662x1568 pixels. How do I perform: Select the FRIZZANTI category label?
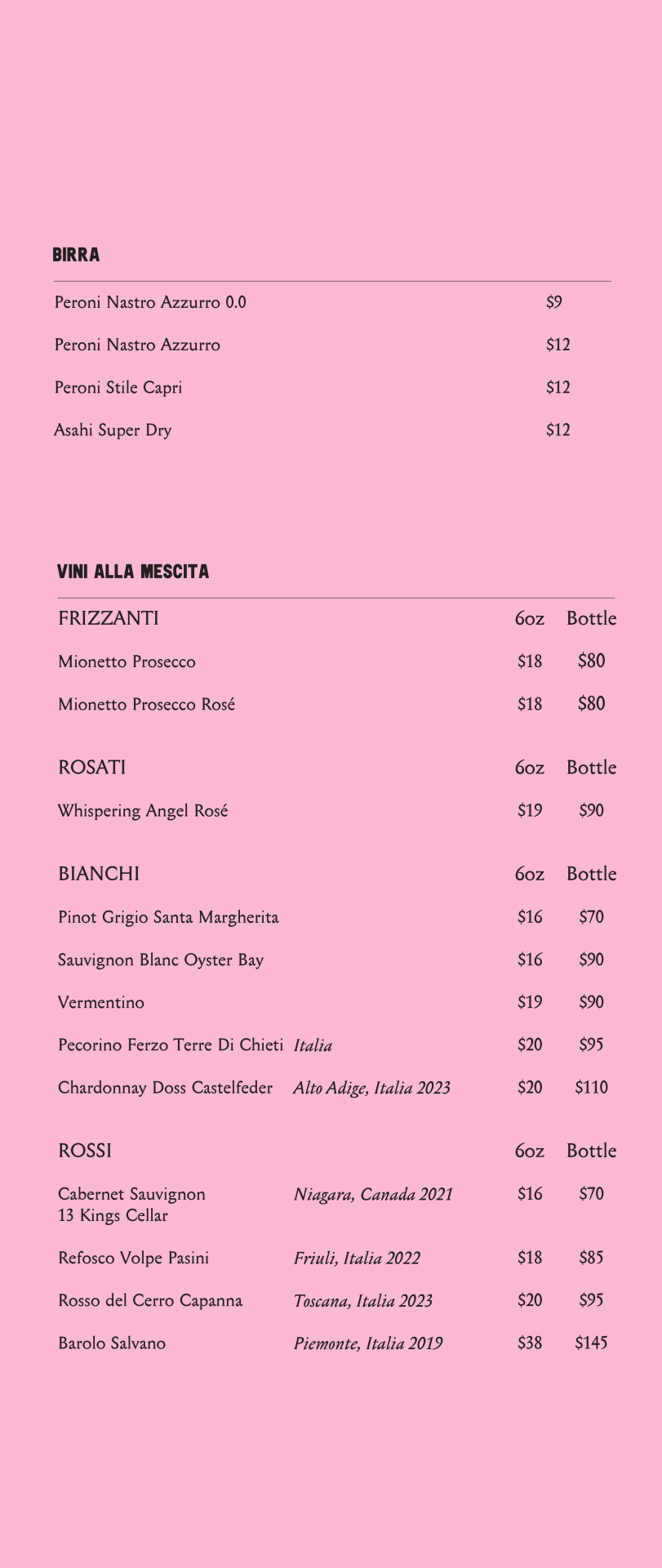pyautogui.click(x=109, y=618)
